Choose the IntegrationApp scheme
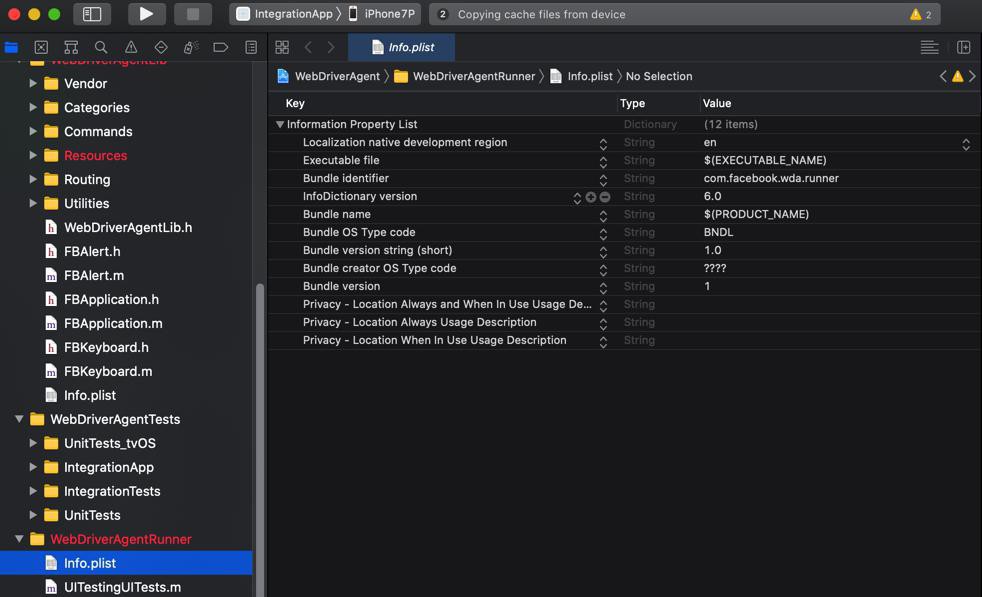The width and height of the screenshot is (982, 597). click(x=286, y=14)
